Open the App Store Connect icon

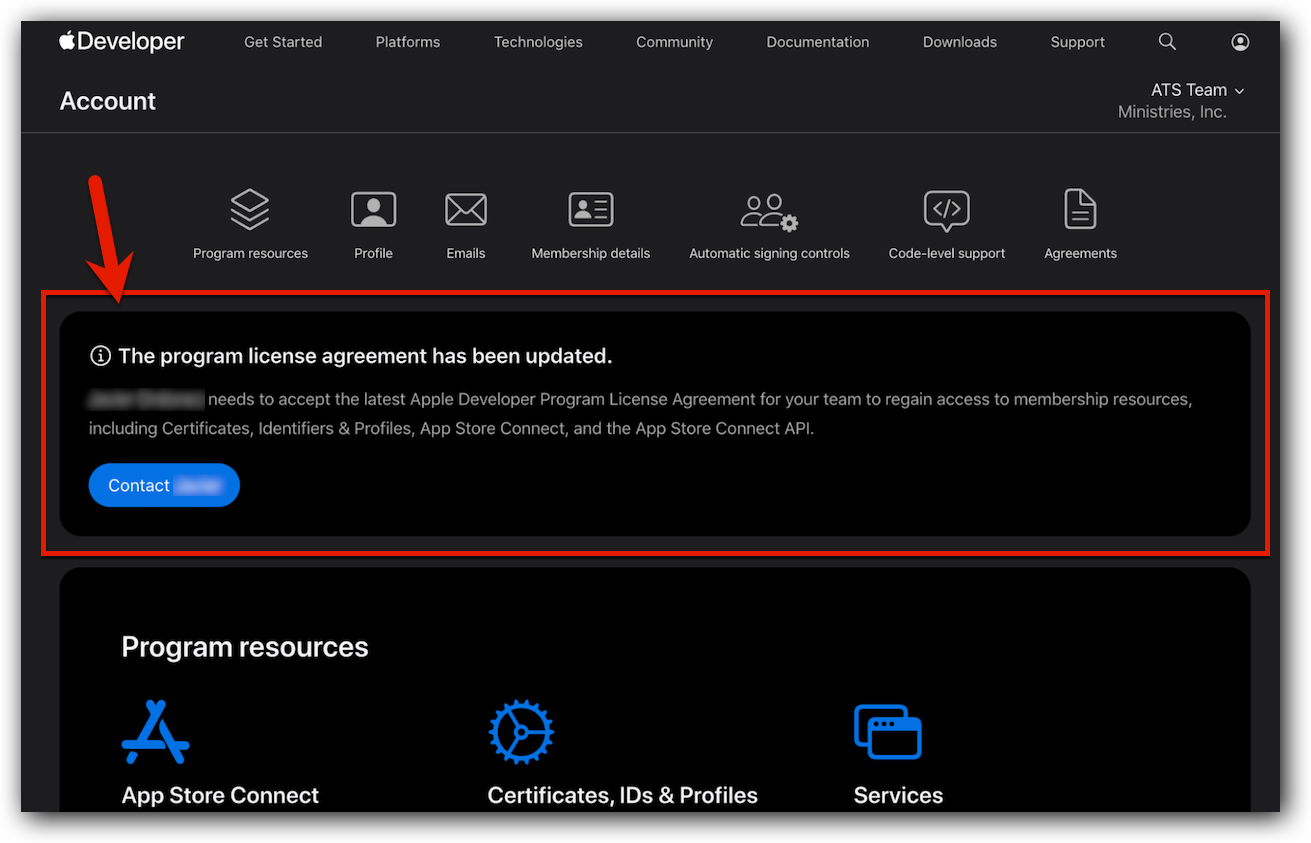pyautogui.click(x=155, y=733)
